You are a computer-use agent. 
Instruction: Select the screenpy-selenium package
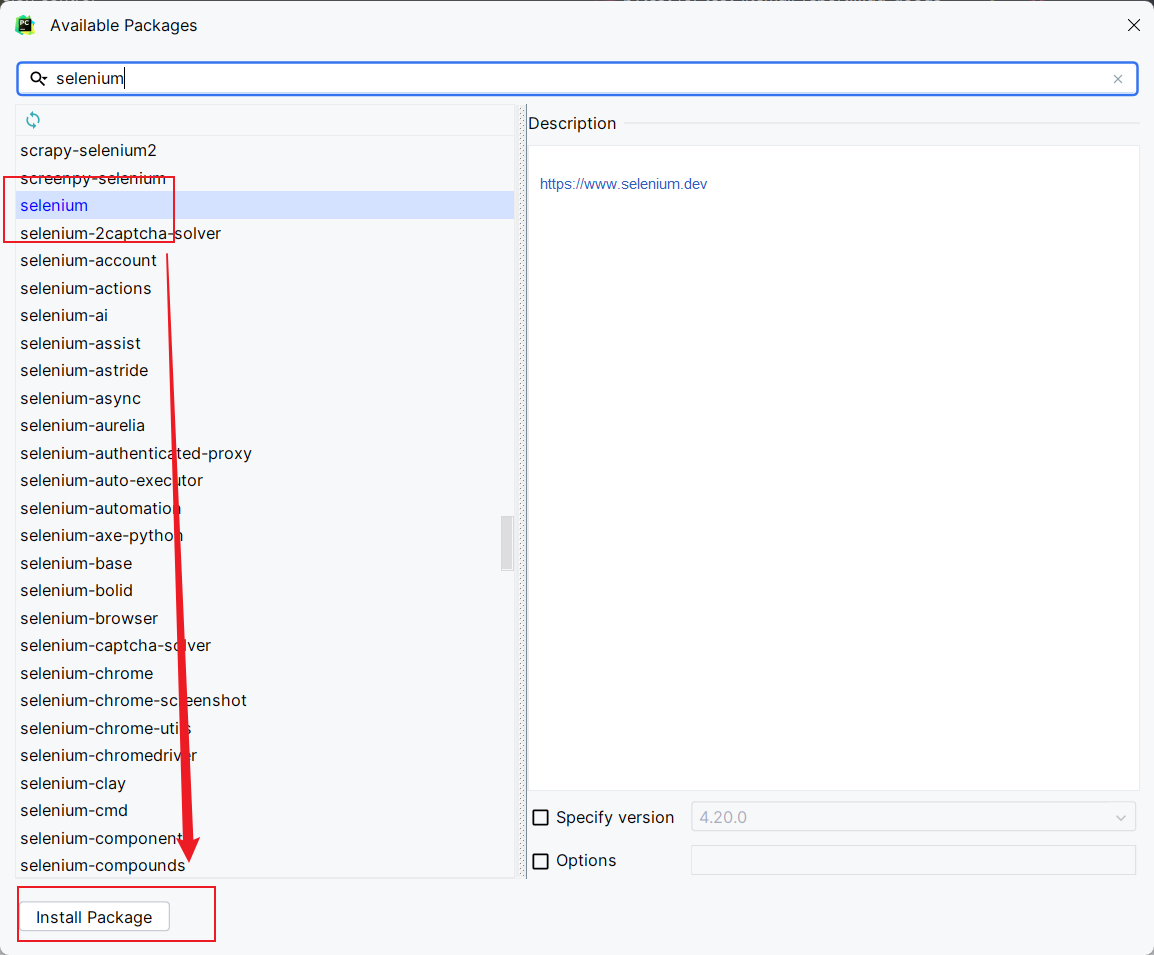(265, 178)
